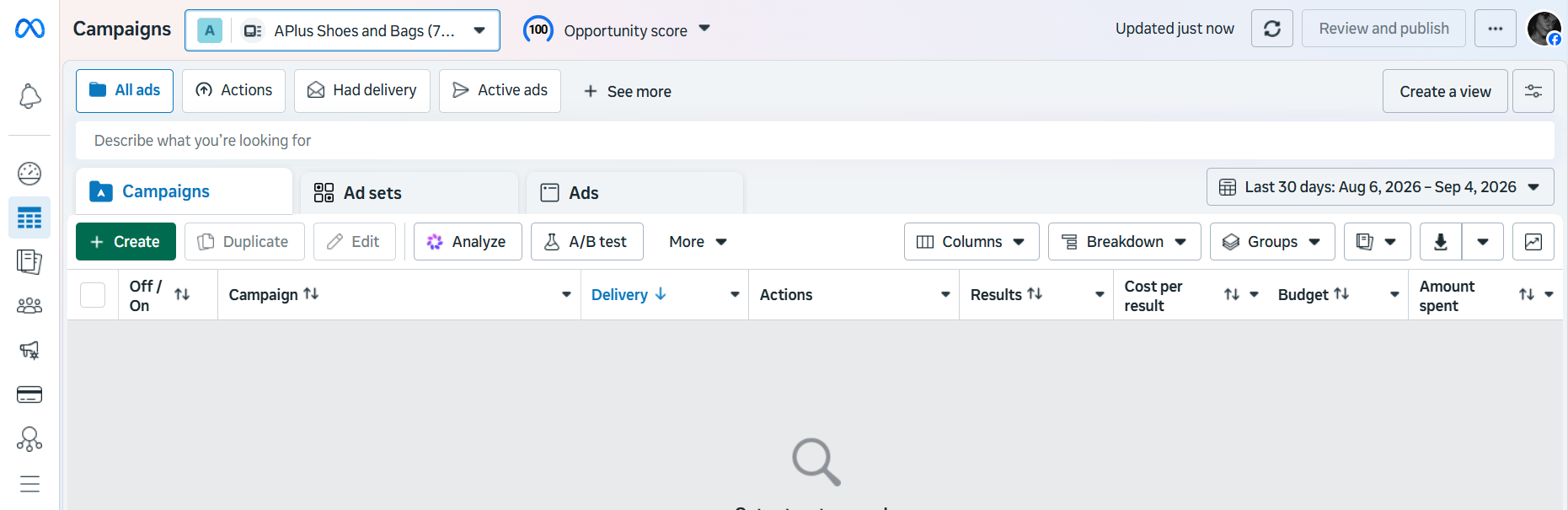Sort by Amount spent arrows
The height and width of the screenshot is (510, 1568).
(1526, 294)
